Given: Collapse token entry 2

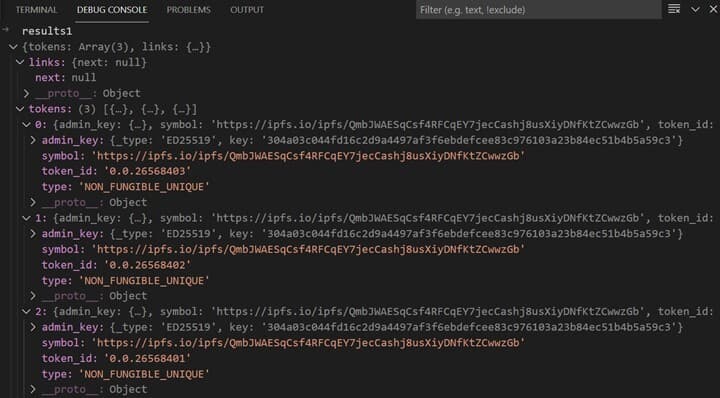Looking at the screenshot, I should click(x=27, y=312).
